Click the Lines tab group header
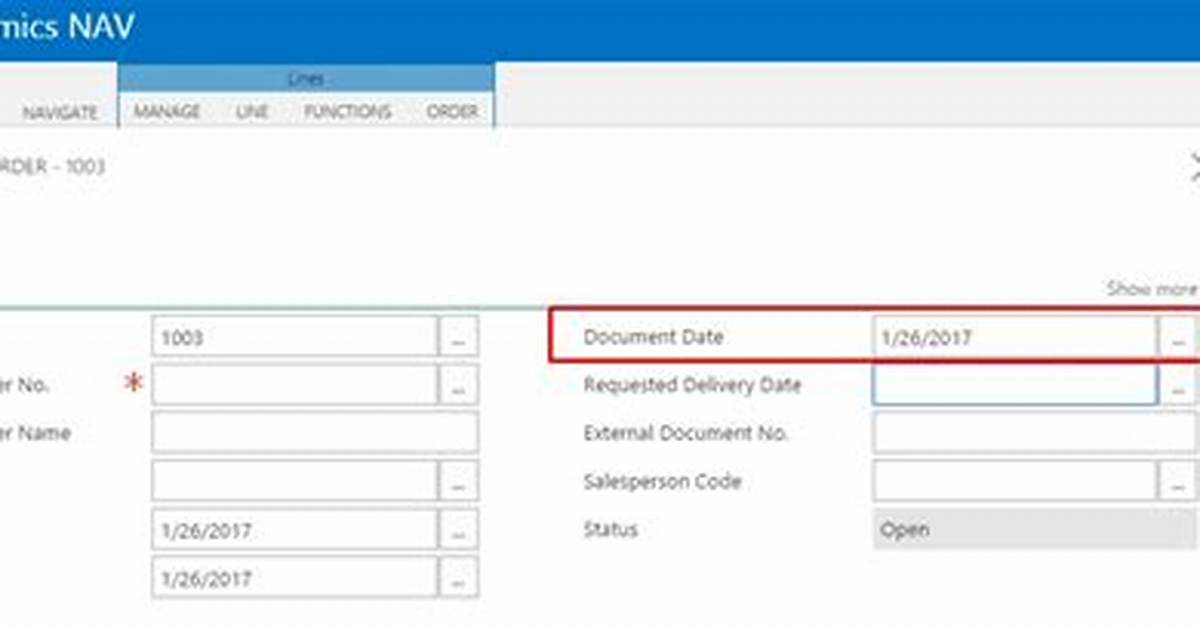The image size is (1200, 628). point(306,78)
